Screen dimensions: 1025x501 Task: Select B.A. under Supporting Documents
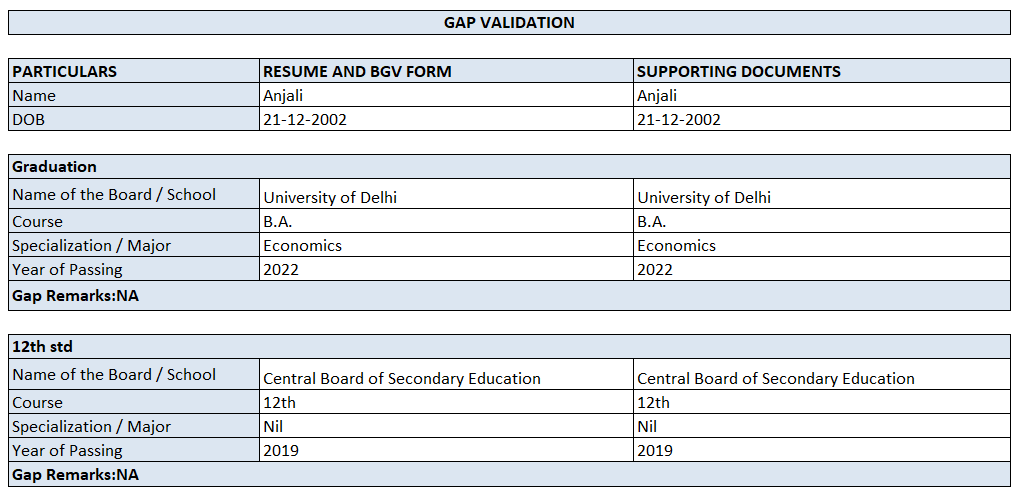(x=652, y=222)
